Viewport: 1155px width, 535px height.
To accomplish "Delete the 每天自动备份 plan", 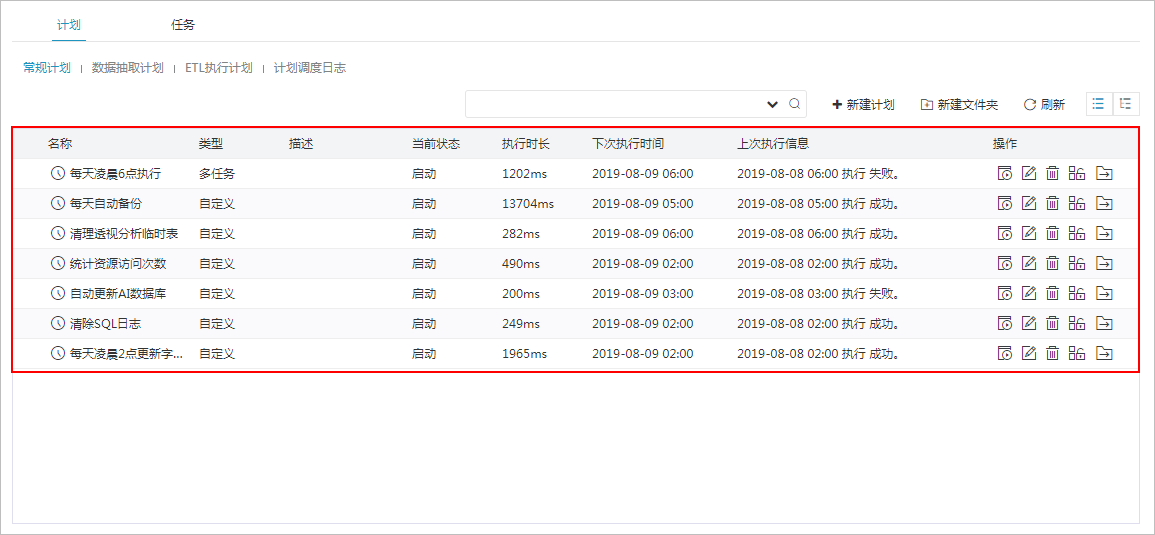I will pyautogui.click(x=1053, y=203).
